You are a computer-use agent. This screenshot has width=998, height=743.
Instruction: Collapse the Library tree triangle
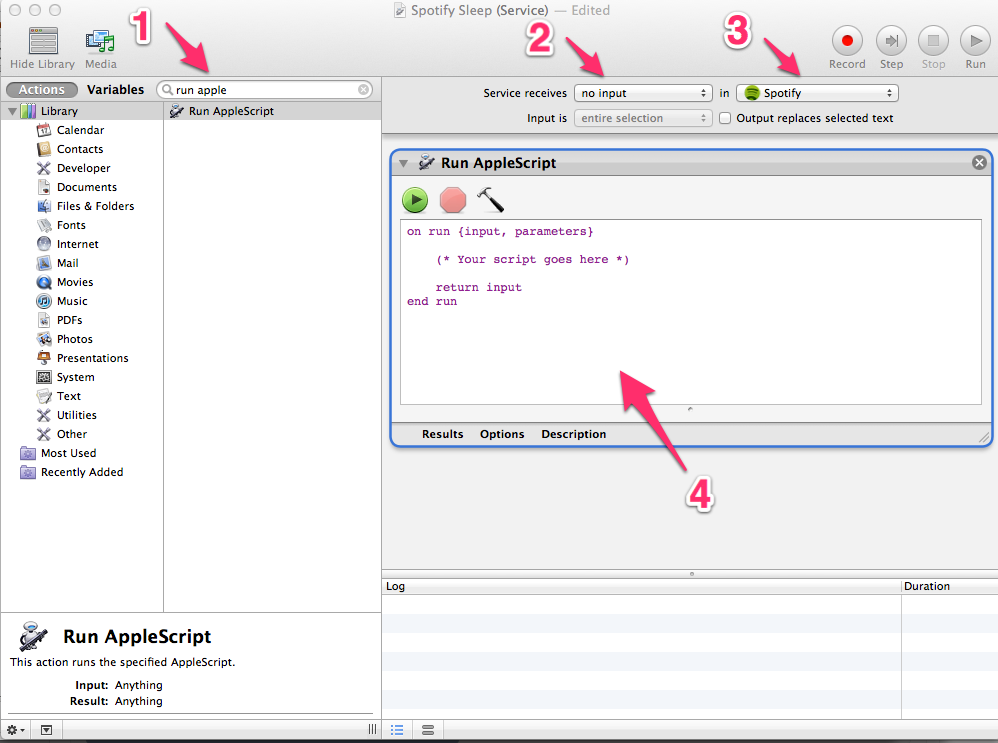(12, 111)
